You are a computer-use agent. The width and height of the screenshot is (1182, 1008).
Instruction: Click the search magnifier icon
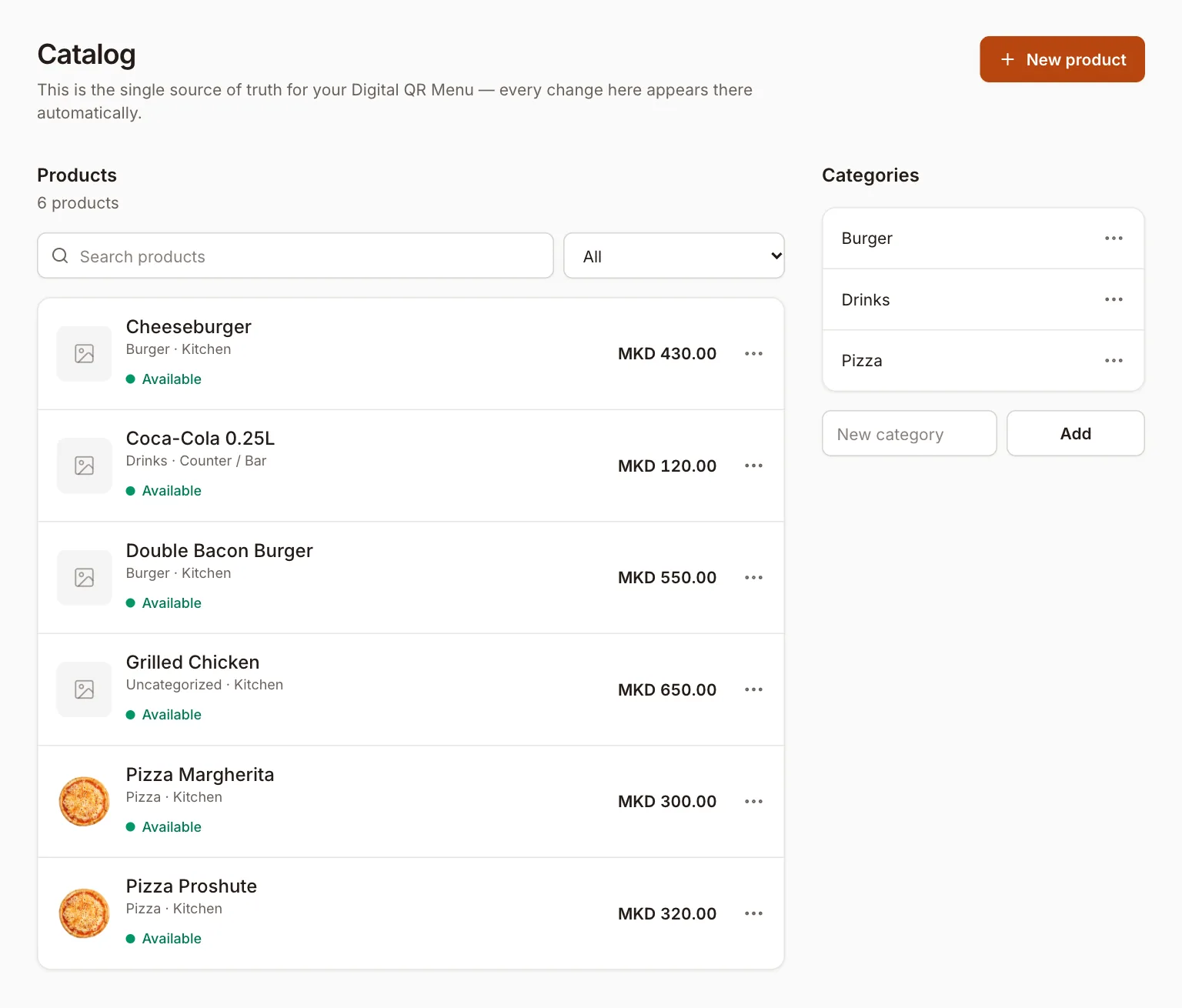[60, 255]
